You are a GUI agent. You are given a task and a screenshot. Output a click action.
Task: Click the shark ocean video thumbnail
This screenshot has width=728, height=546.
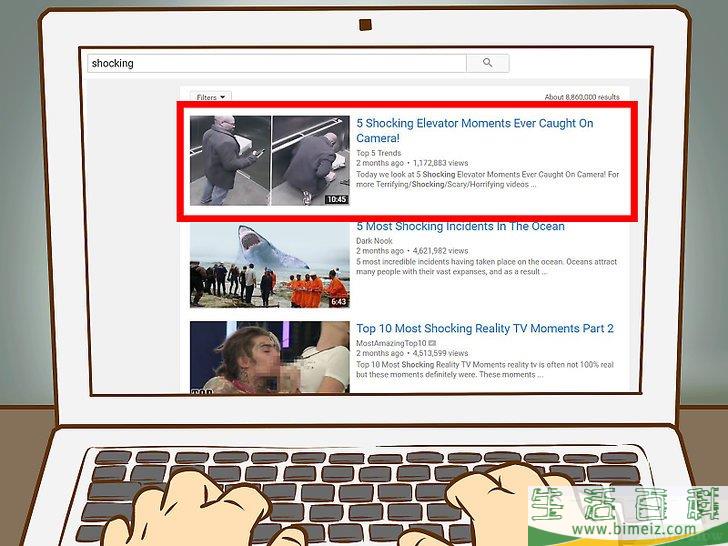[x=269, y=265]
